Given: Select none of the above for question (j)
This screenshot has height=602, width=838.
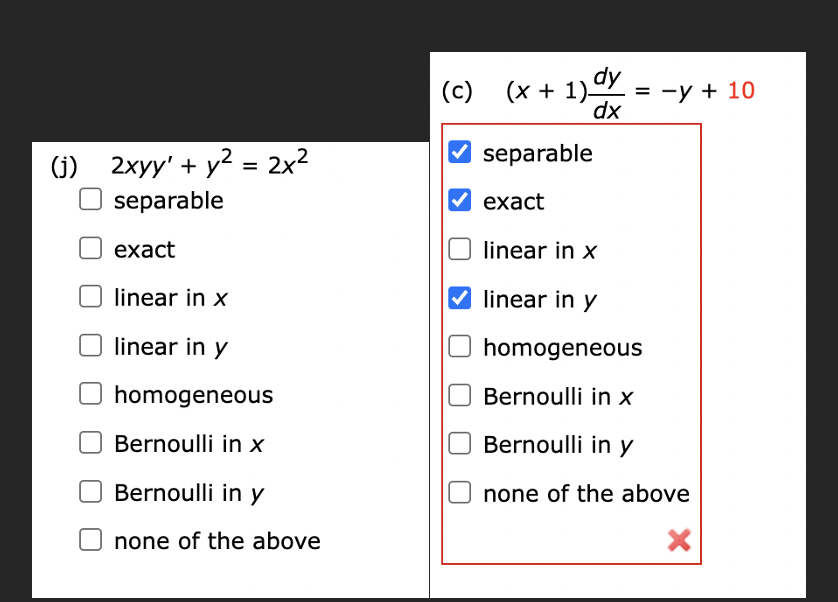Looking at the screenshot, I should click(90, 540).
